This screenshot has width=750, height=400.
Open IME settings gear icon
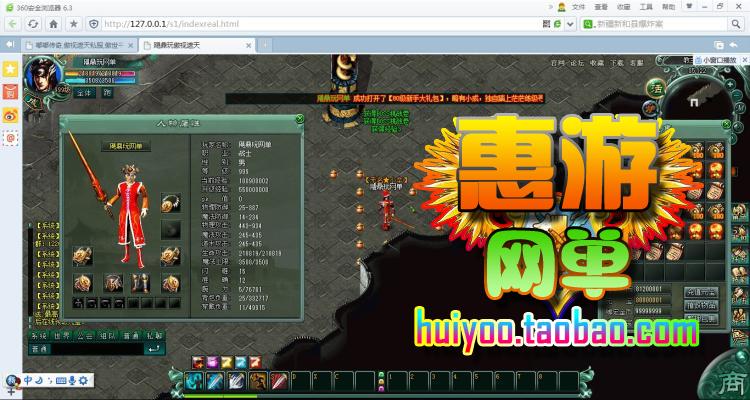click(83, 381)
